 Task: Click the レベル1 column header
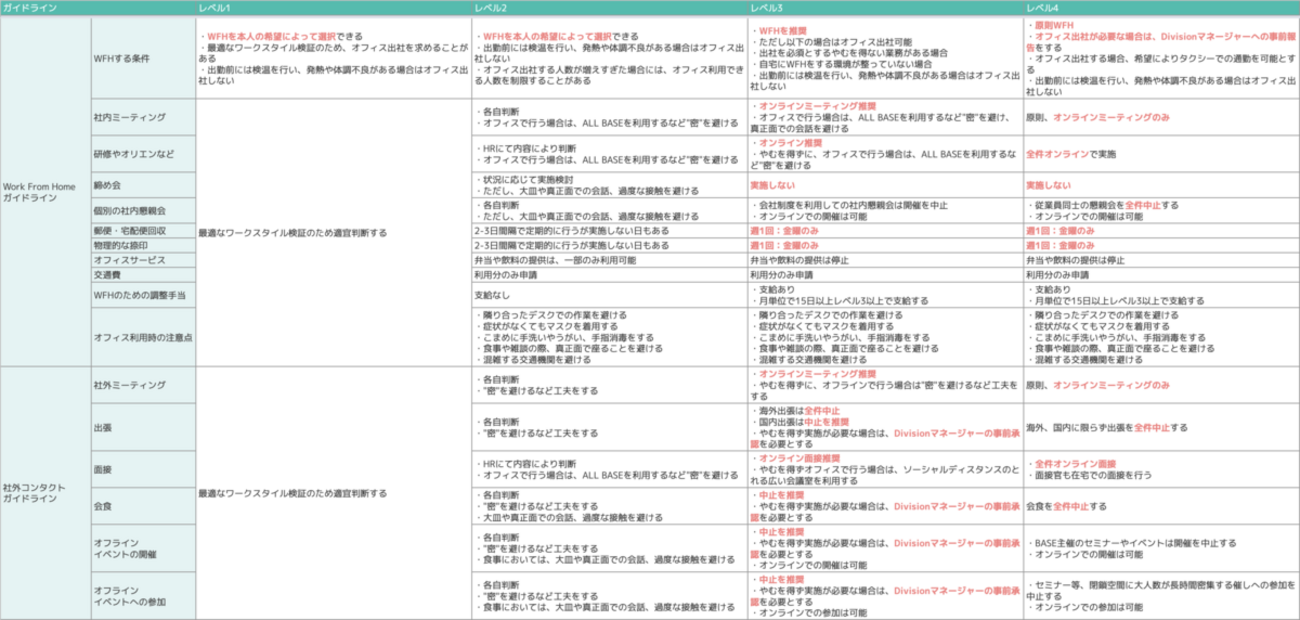click(334, 8)
